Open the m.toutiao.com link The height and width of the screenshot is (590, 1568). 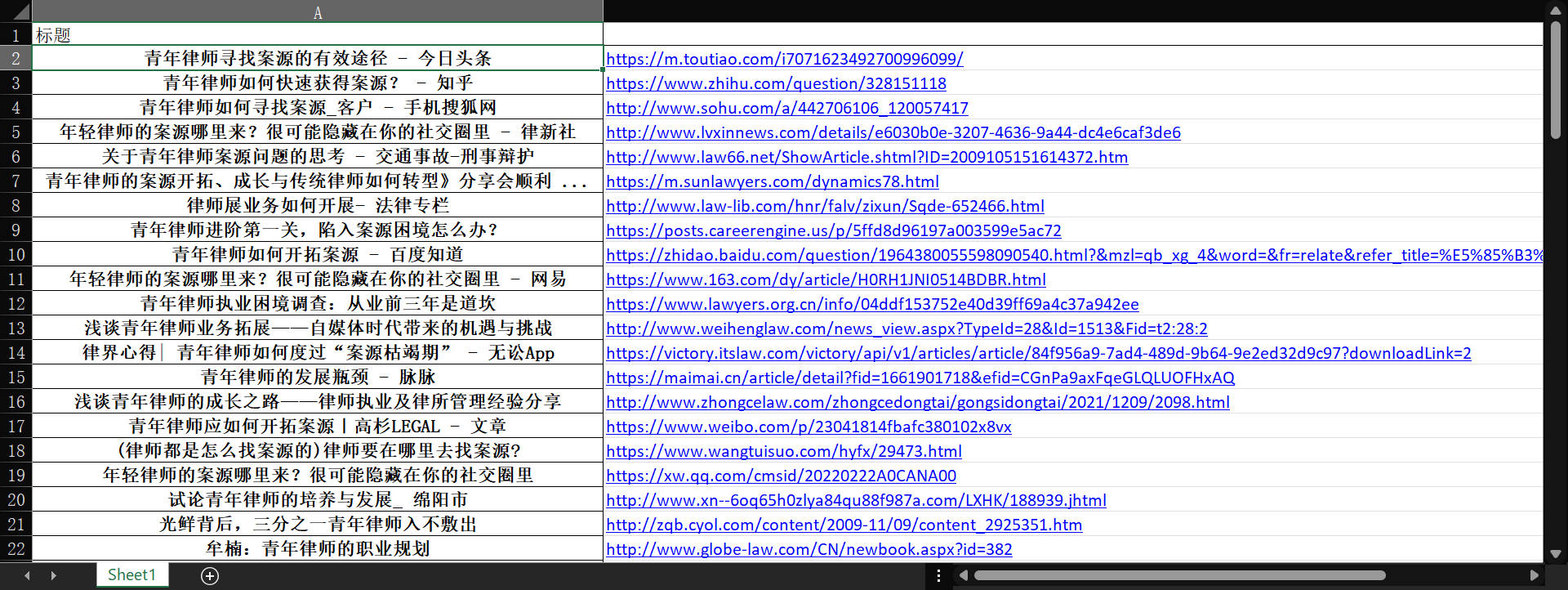[784, 59]
